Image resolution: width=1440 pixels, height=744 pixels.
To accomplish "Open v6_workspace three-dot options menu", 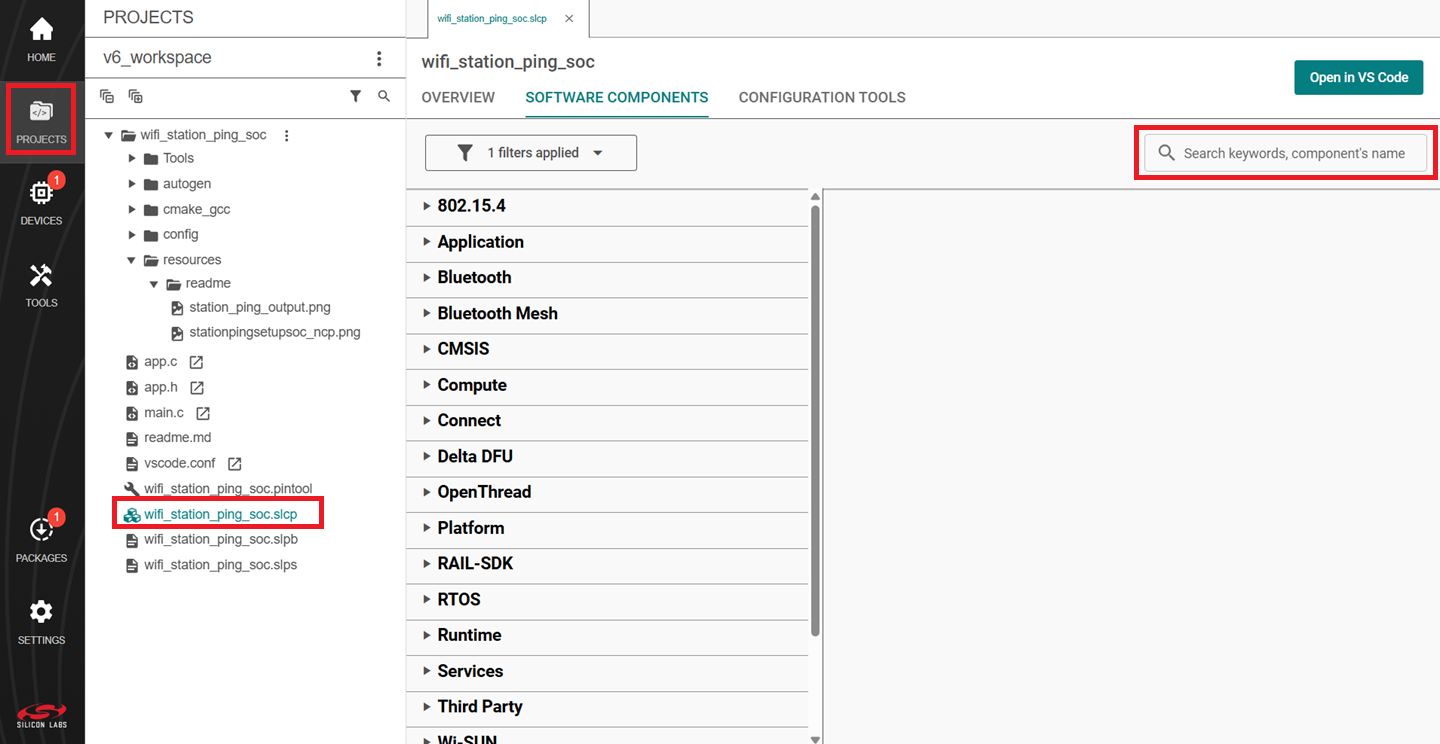I will coord(379,58).
